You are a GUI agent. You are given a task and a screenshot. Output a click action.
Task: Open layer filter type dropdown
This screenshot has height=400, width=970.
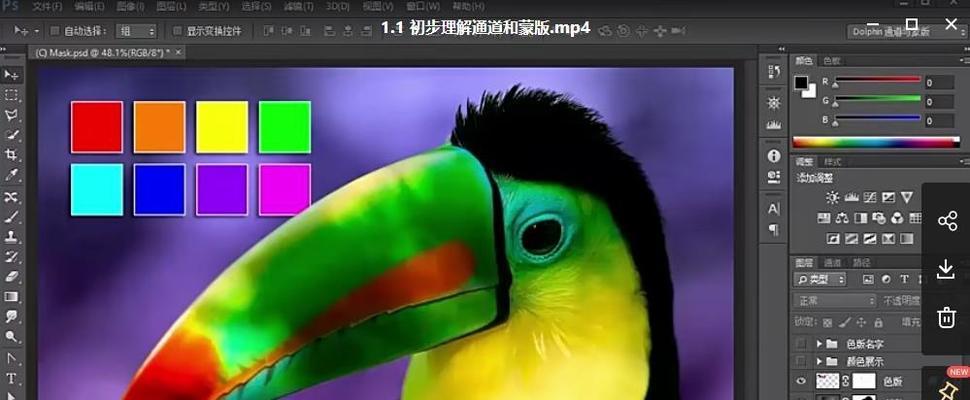pos(820,279)
